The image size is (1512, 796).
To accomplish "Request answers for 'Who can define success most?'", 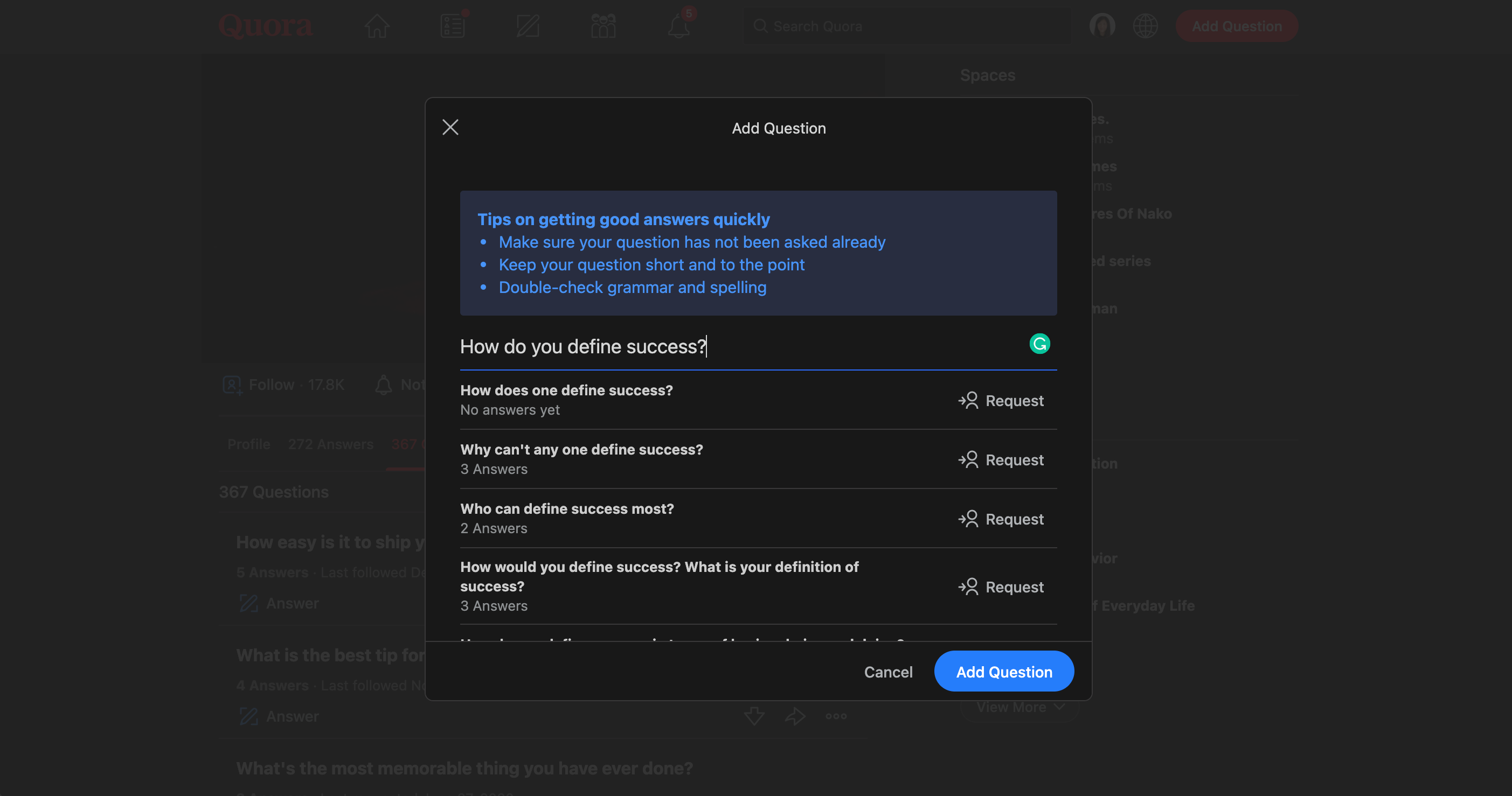I will pyautogui.click(x=1001, y=519).
